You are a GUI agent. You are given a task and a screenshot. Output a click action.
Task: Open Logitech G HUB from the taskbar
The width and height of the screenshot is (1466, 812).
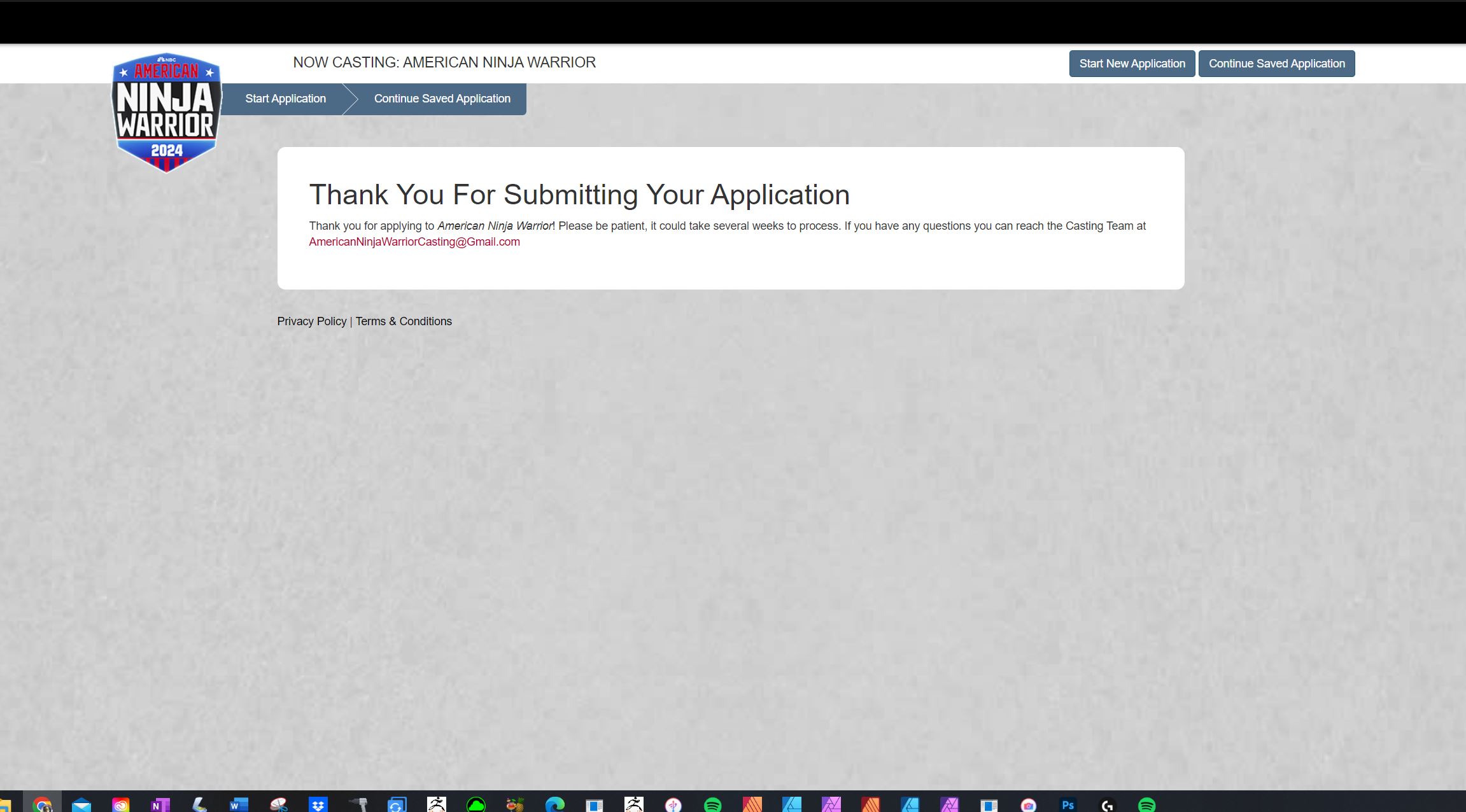1107,805
